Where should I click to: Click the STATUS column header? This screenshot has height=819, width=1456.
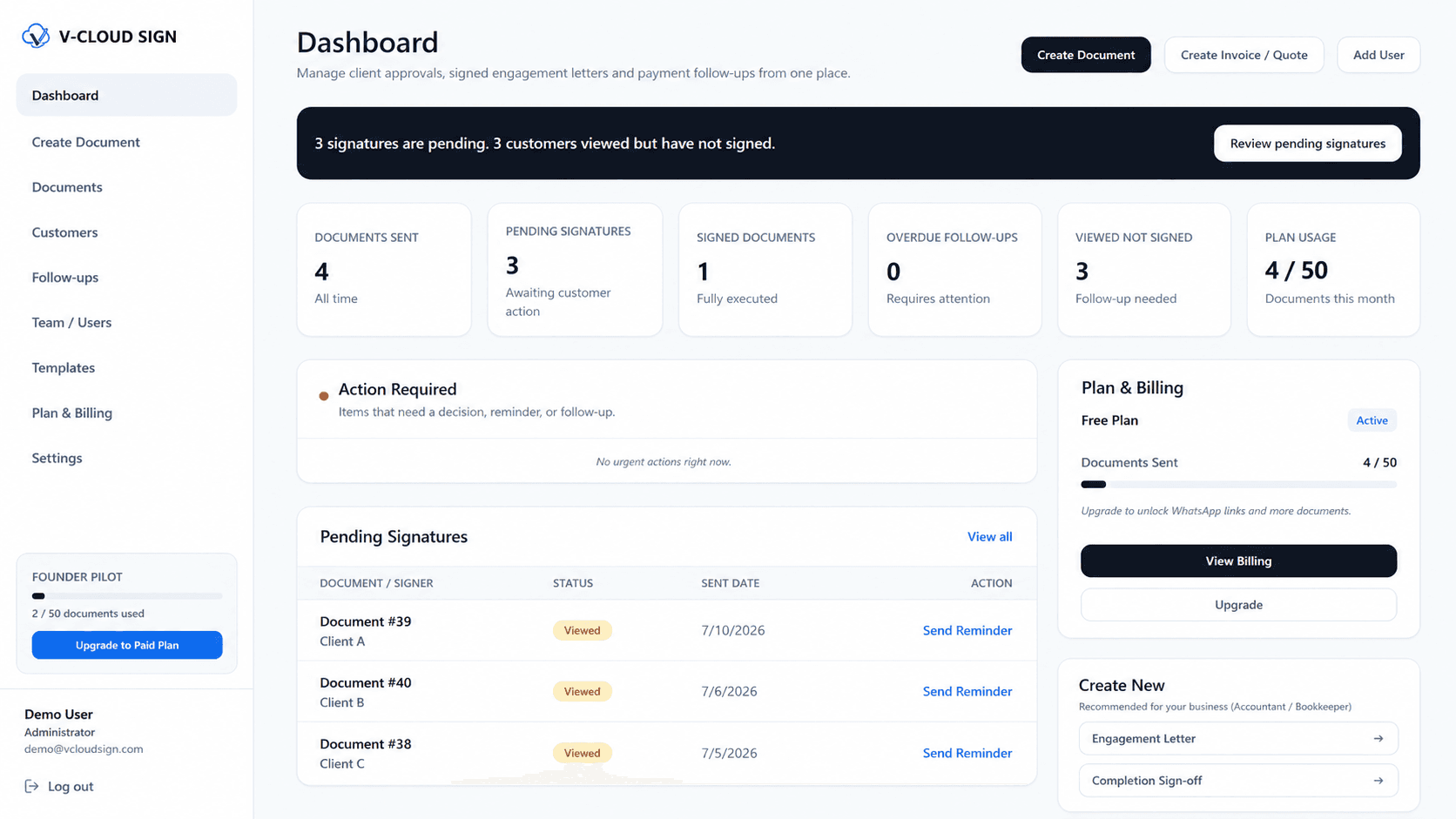pos(573,583)
